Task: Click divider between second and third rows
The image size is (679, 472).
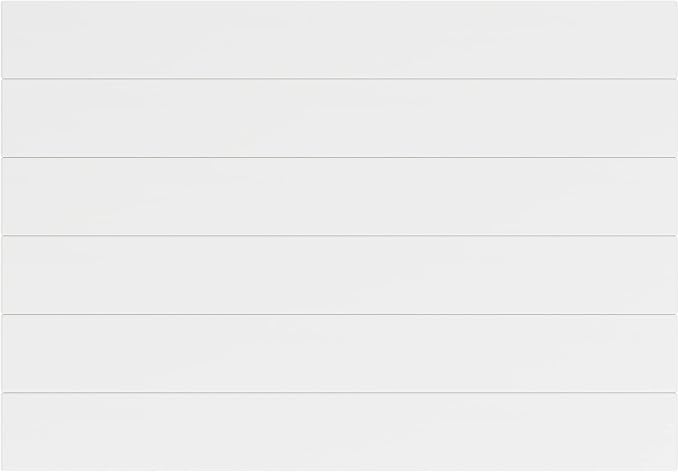Action: pyautogui.click(x=340, y=157)
